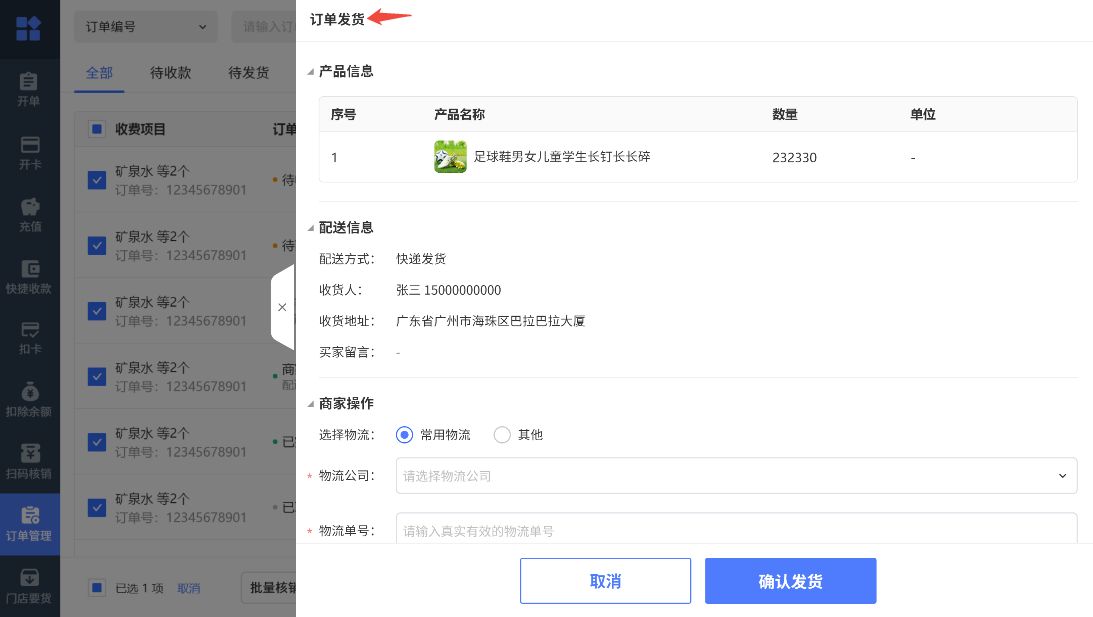Open the 开单 sidebar icon
This screenshot has width=1093, height=617.
(29, 89)
